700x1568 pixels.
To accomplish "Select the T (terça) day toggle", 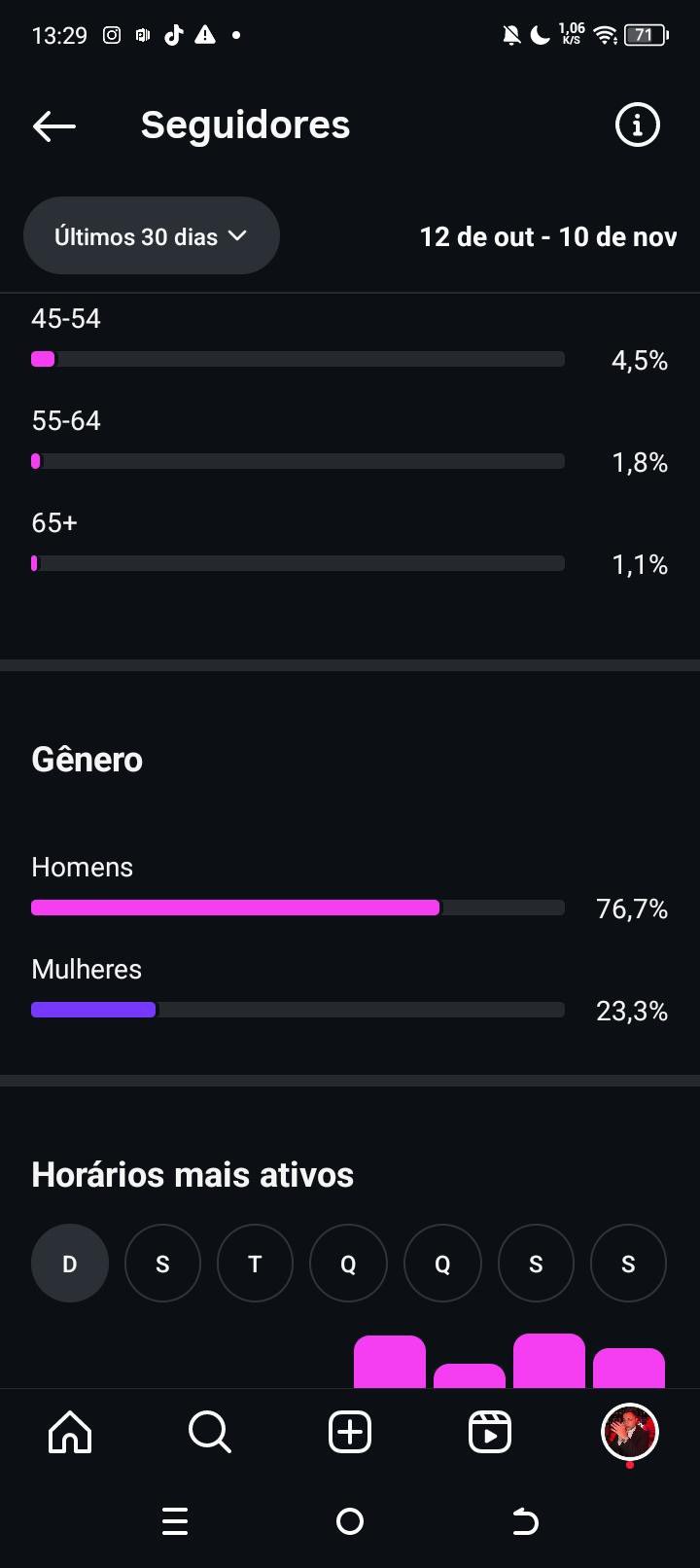I will 255,1264.
